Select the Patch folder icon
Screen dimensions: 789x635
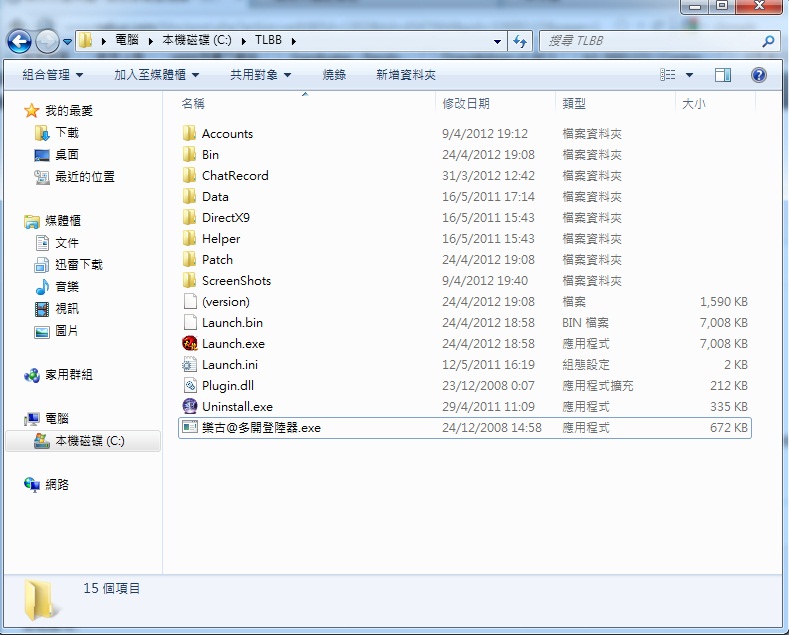[189, 260]
